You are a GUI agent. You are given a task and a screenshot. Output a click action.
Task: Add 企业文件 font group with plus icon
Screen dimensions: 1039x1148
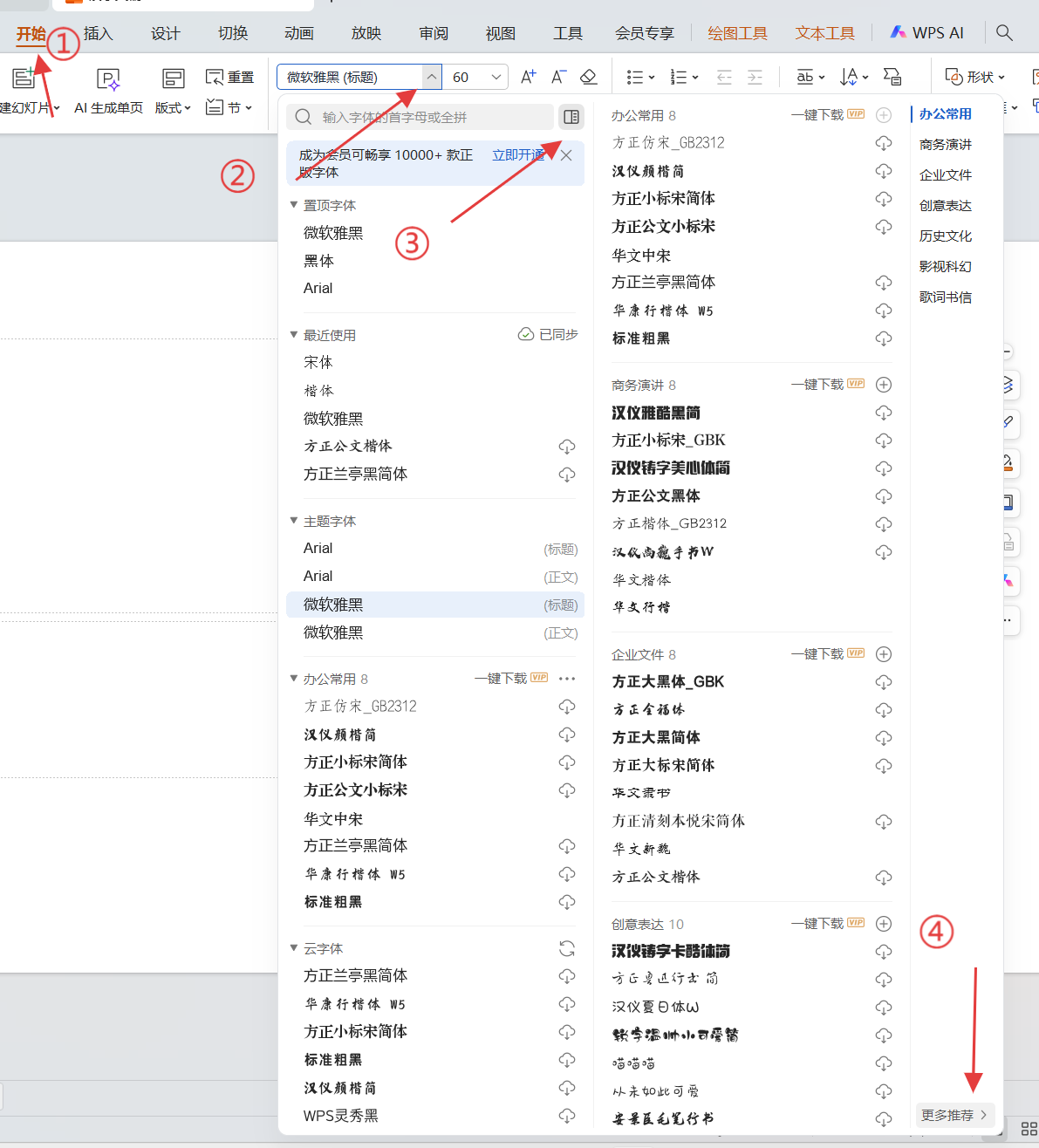[x=884, y=654]
